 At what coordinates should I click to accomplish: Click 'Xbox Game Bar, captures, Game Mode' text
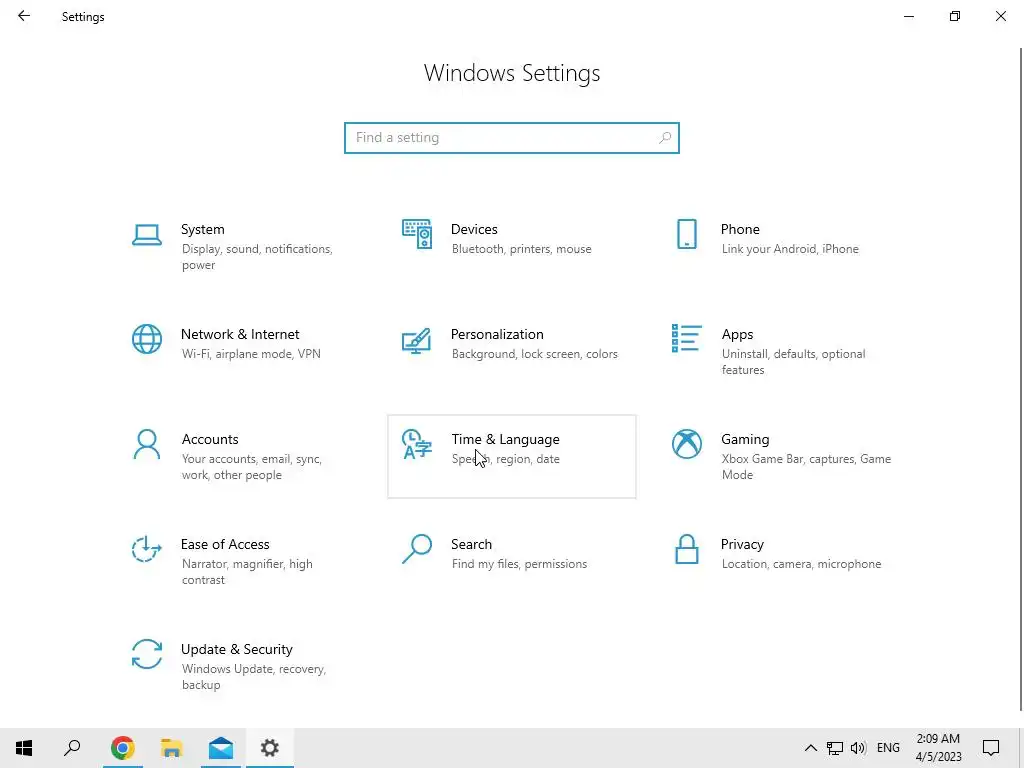pos(806,467)
